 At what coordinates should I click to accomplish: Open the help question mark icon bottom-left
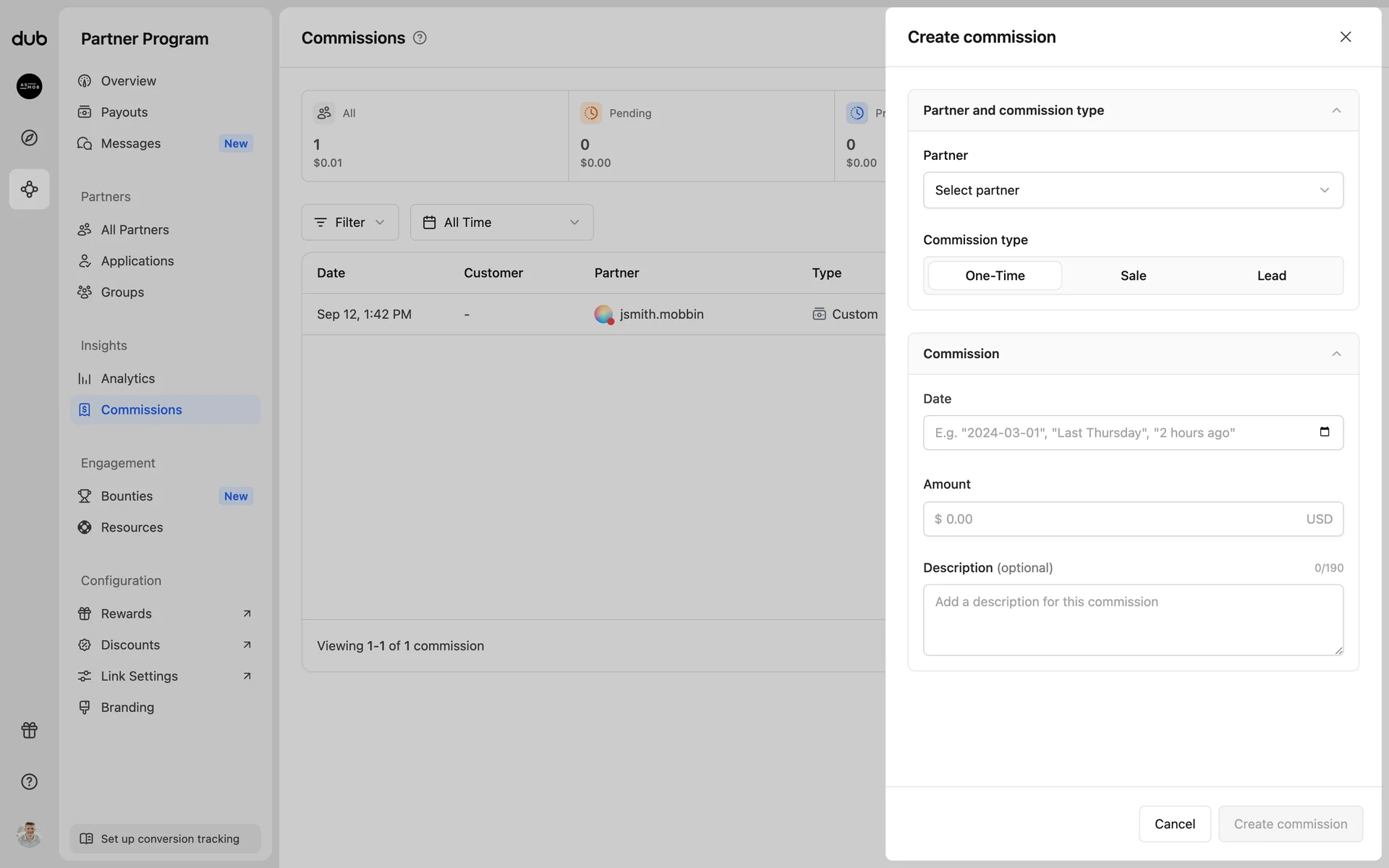coord(29,781)
